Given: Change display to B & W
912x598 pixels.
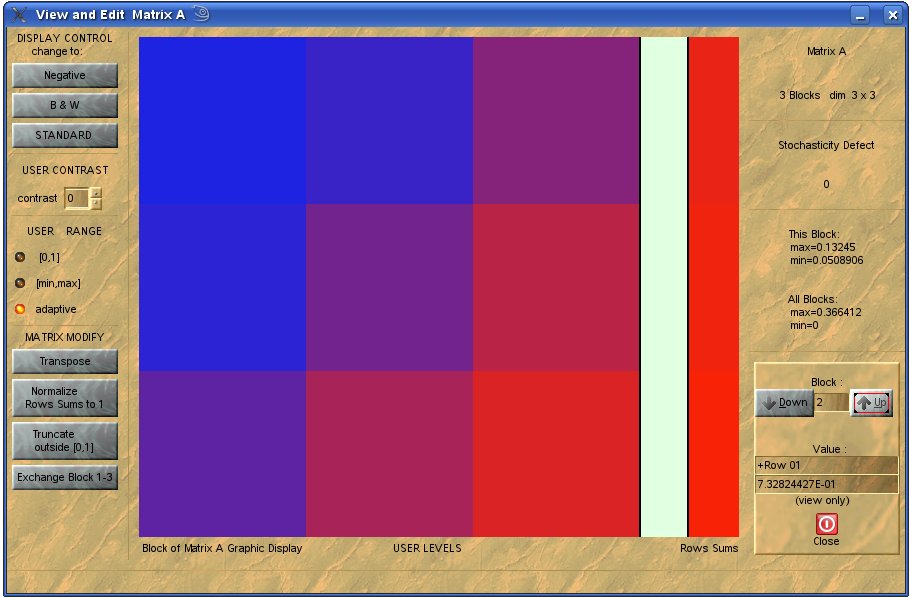Looking at the screenshot, I should (65, 105).
